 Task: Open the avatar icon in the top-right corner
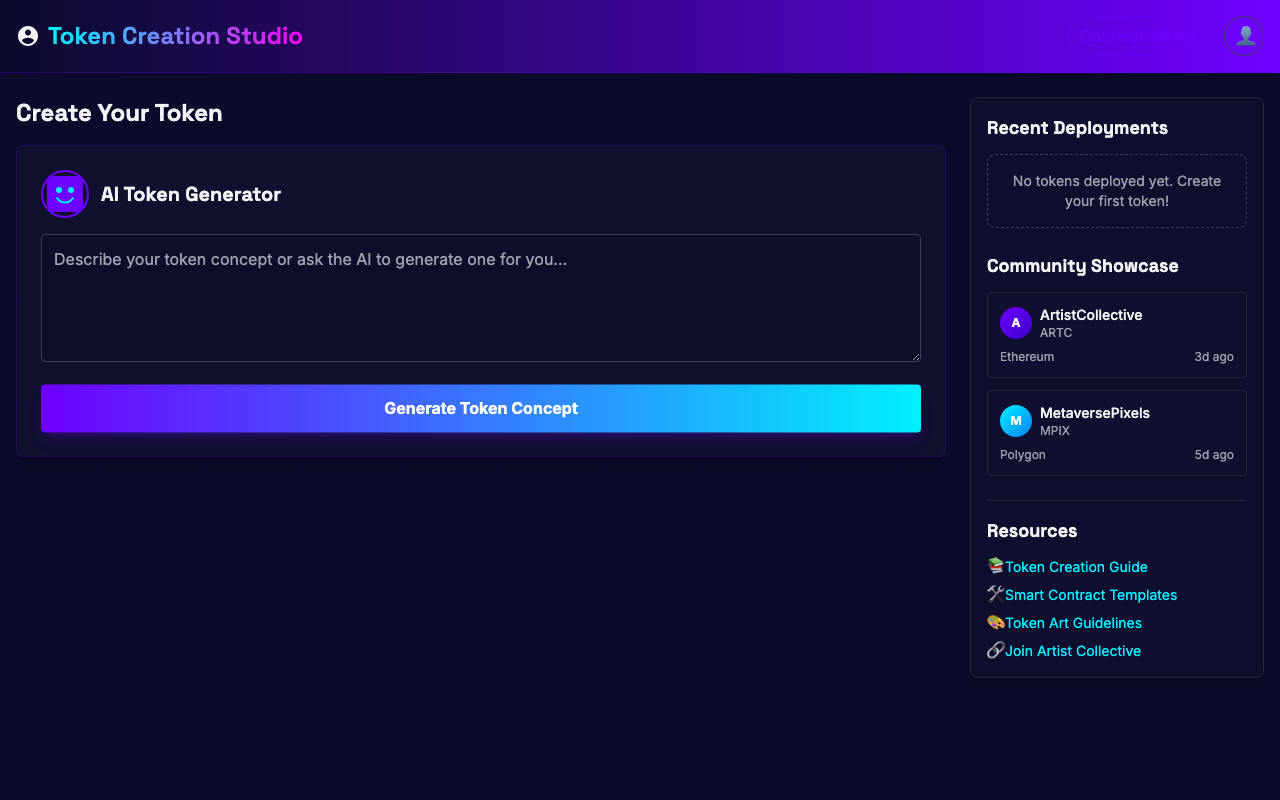tap(1244, 36)
